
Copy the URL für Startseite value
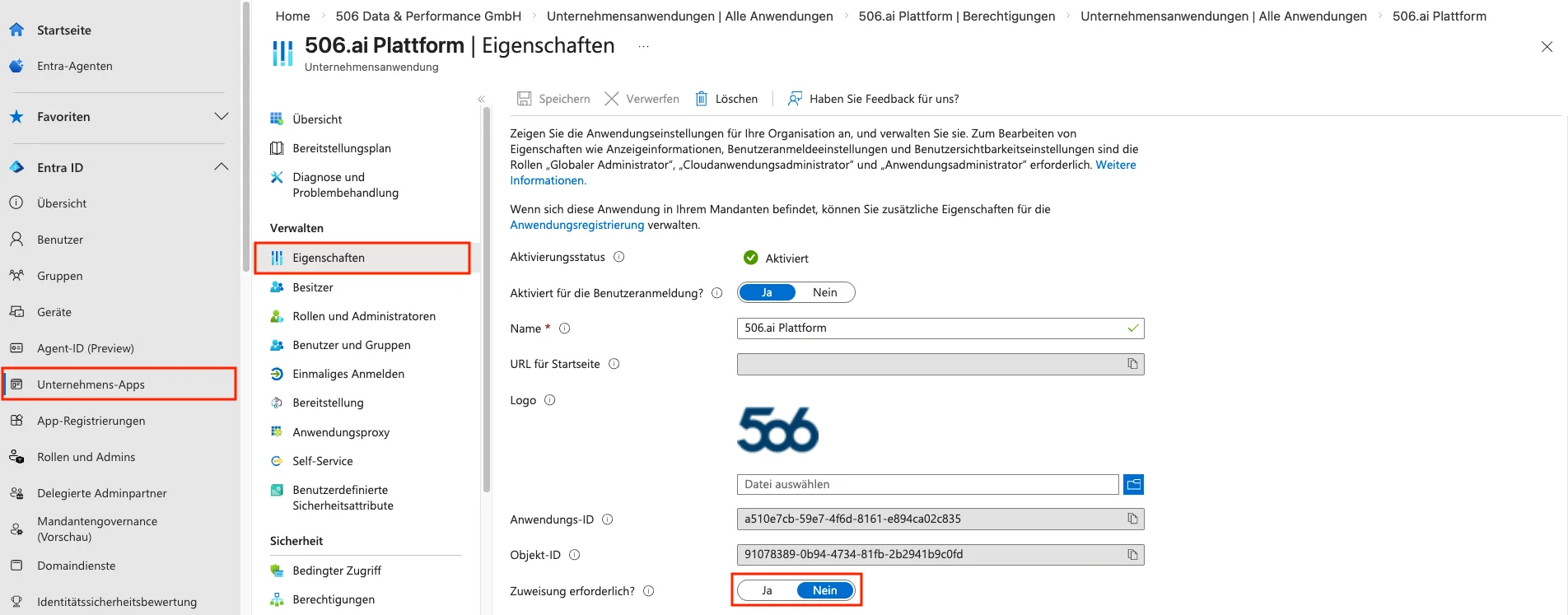1132,364
